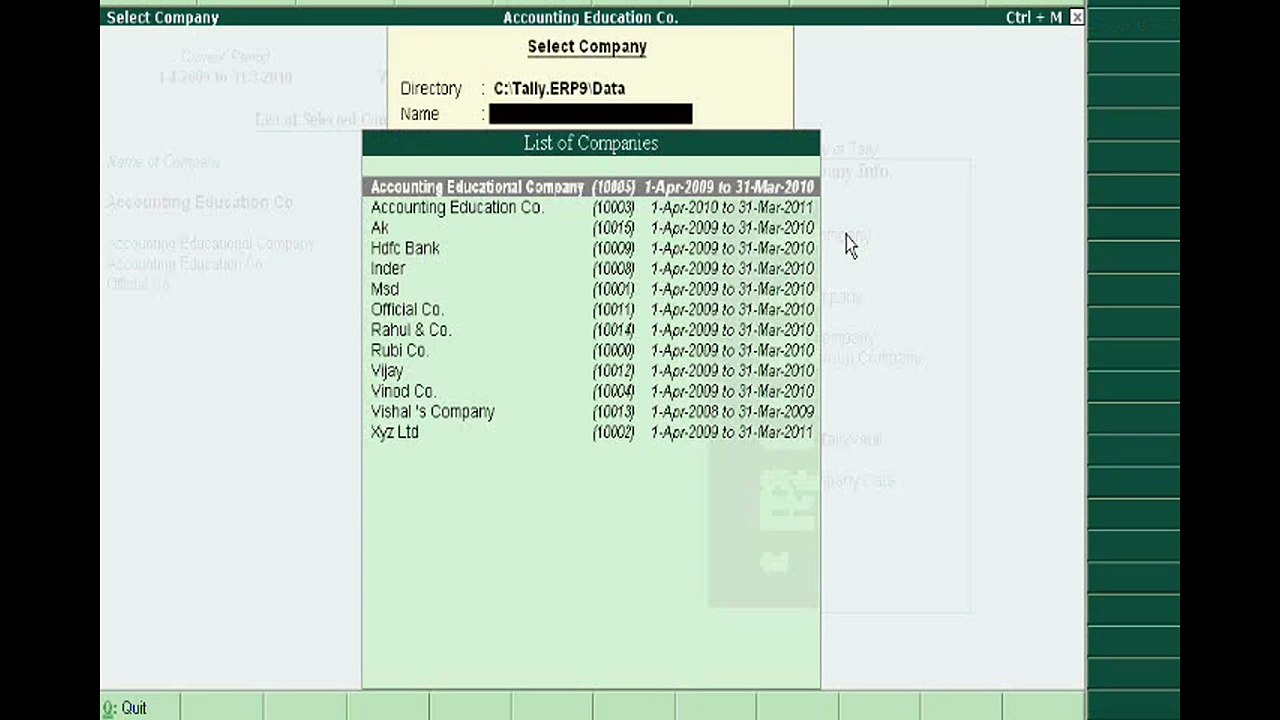Select the Msd company entry
Image resolution: width=1280 pixels, height=720 pixels.
click(x=591, y=289)
